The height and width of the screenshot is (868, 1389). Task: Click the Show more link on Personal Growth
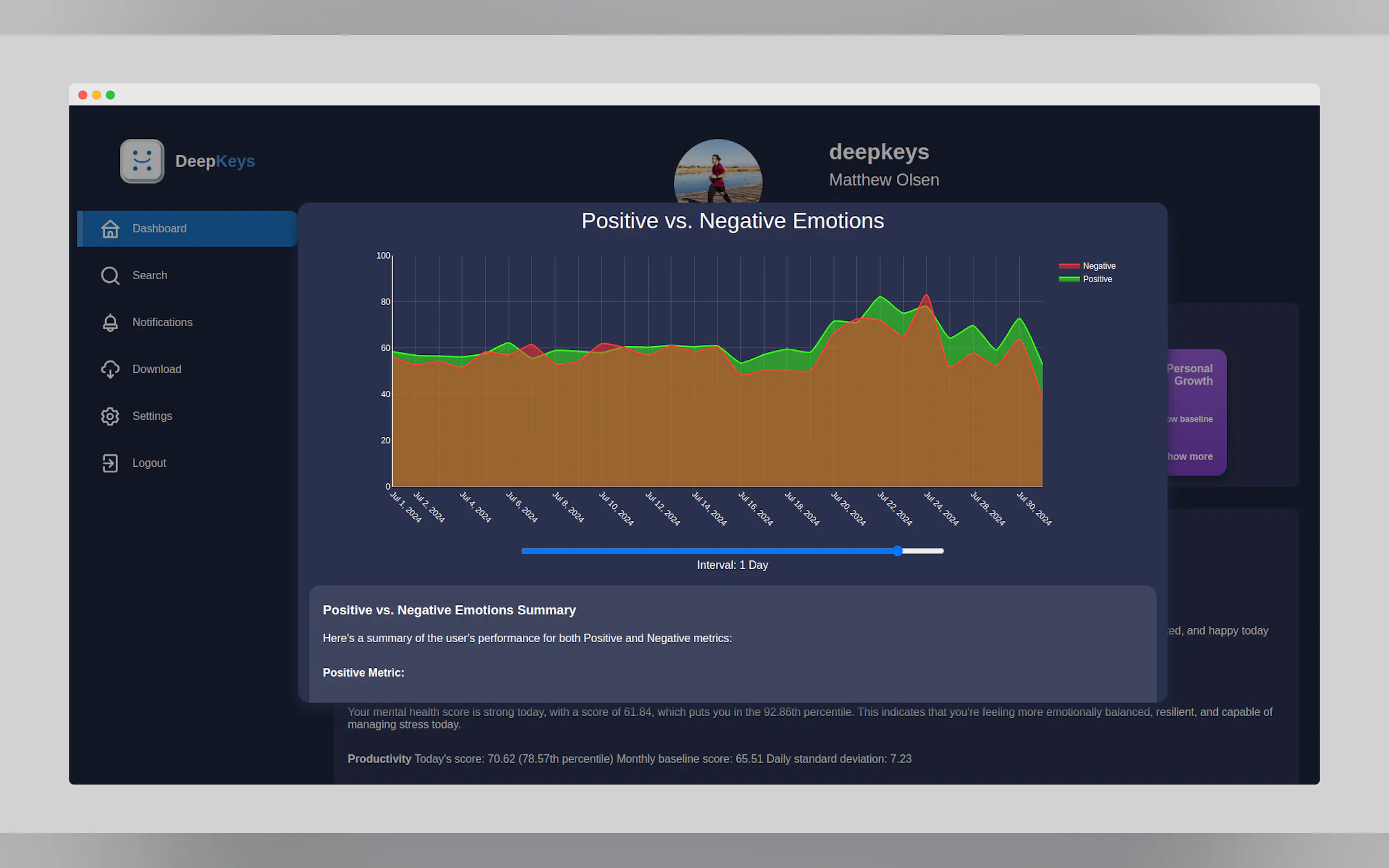(x=1190, y=456)
